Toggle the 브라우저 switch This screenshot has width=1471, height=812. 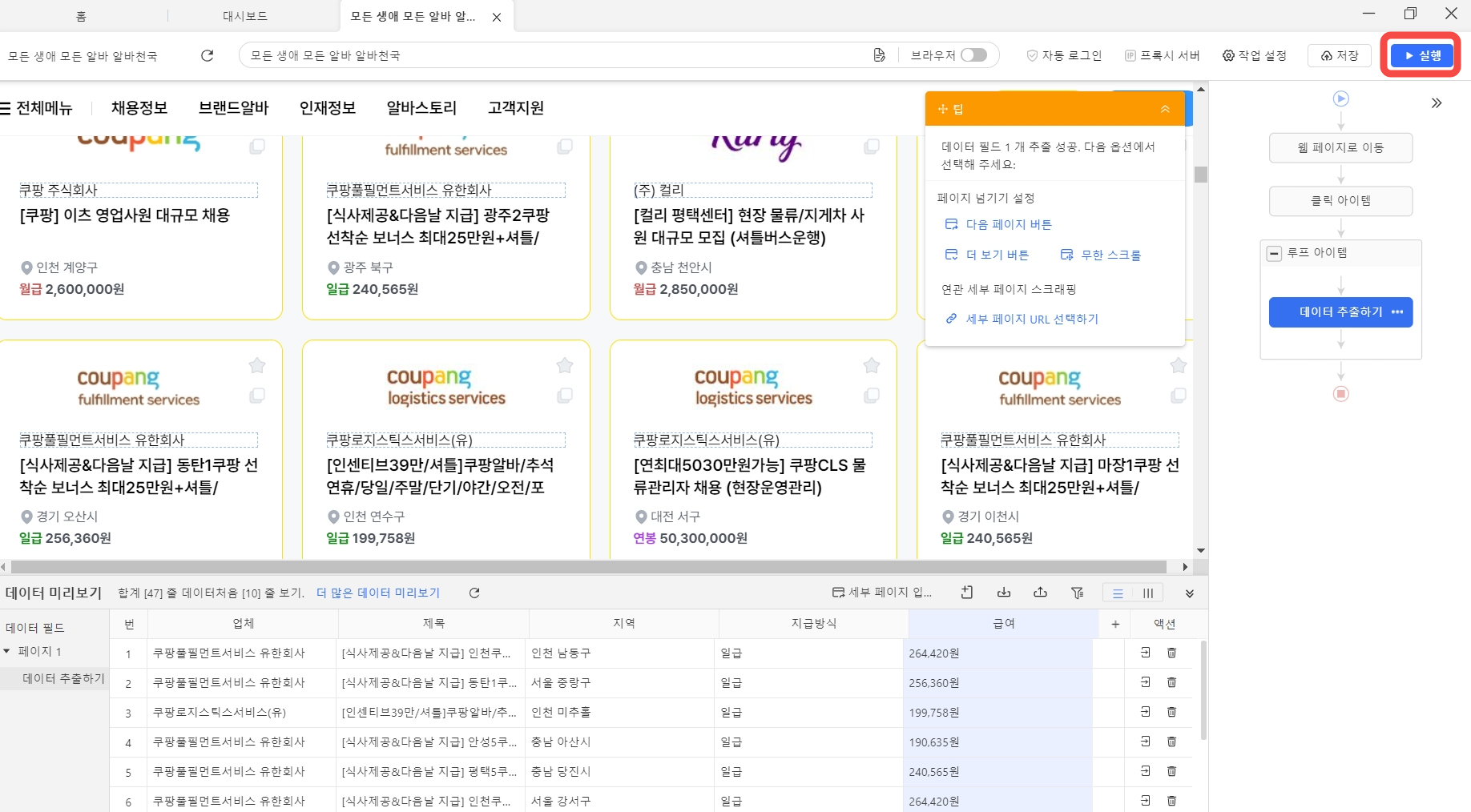pyautogui.click(x=973, y=55)
